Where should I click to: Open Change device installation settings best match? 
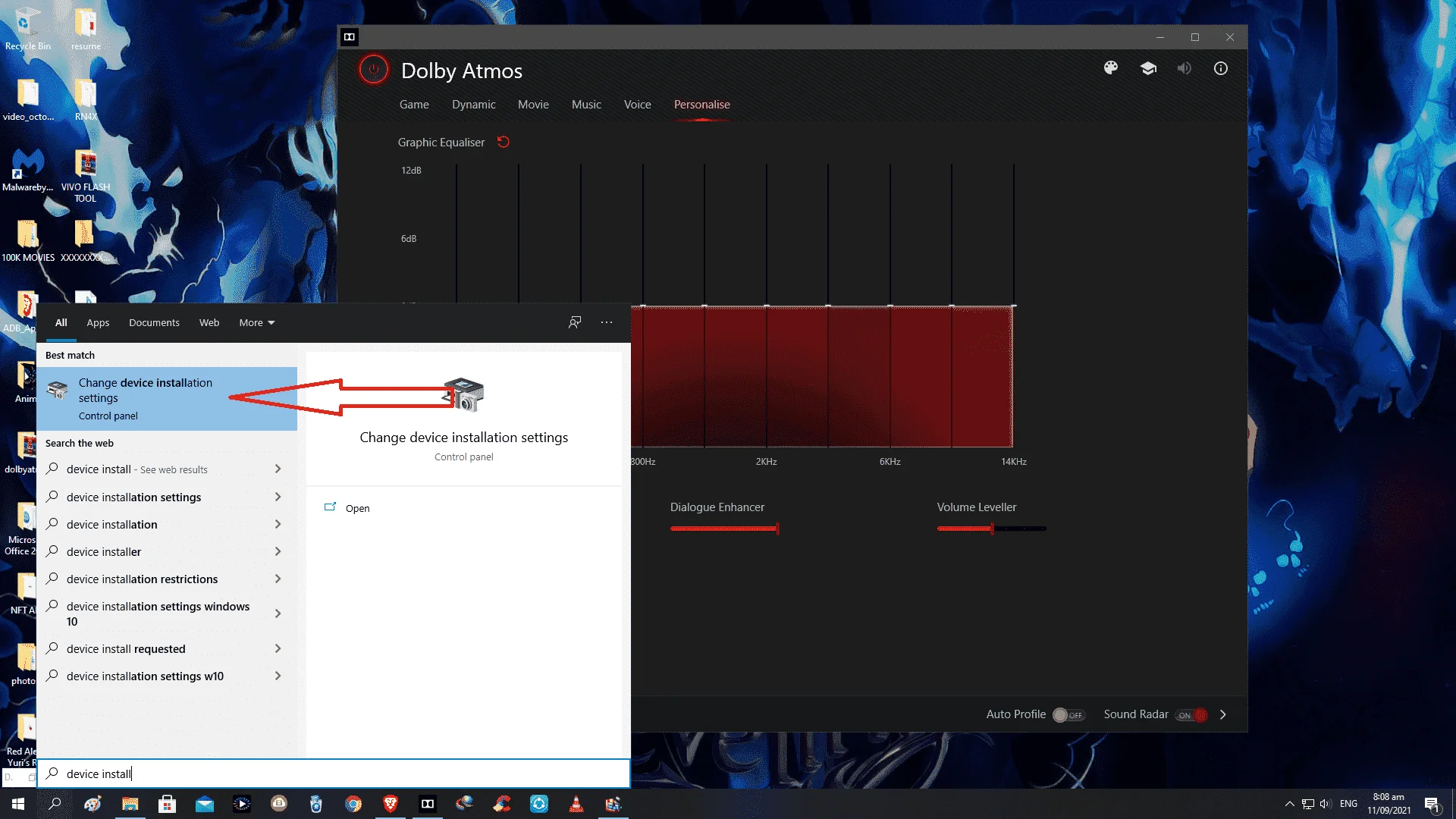[167, 399]
